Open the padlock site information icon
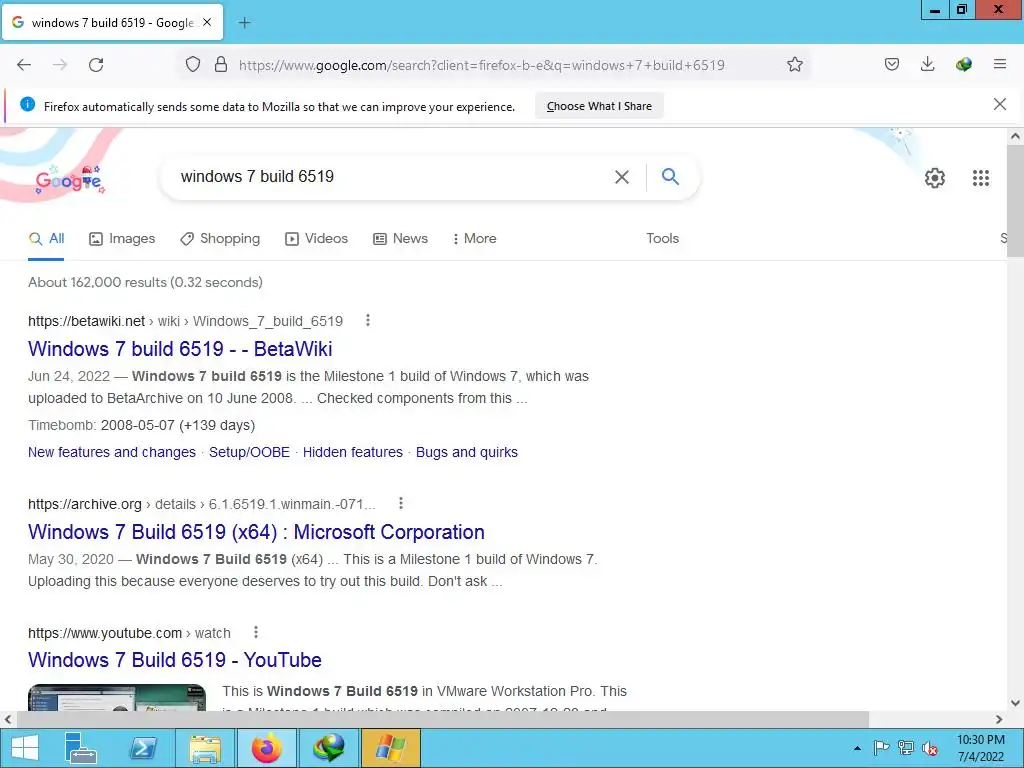Viewport: 1024px width, 768px height. click(221, 65)
